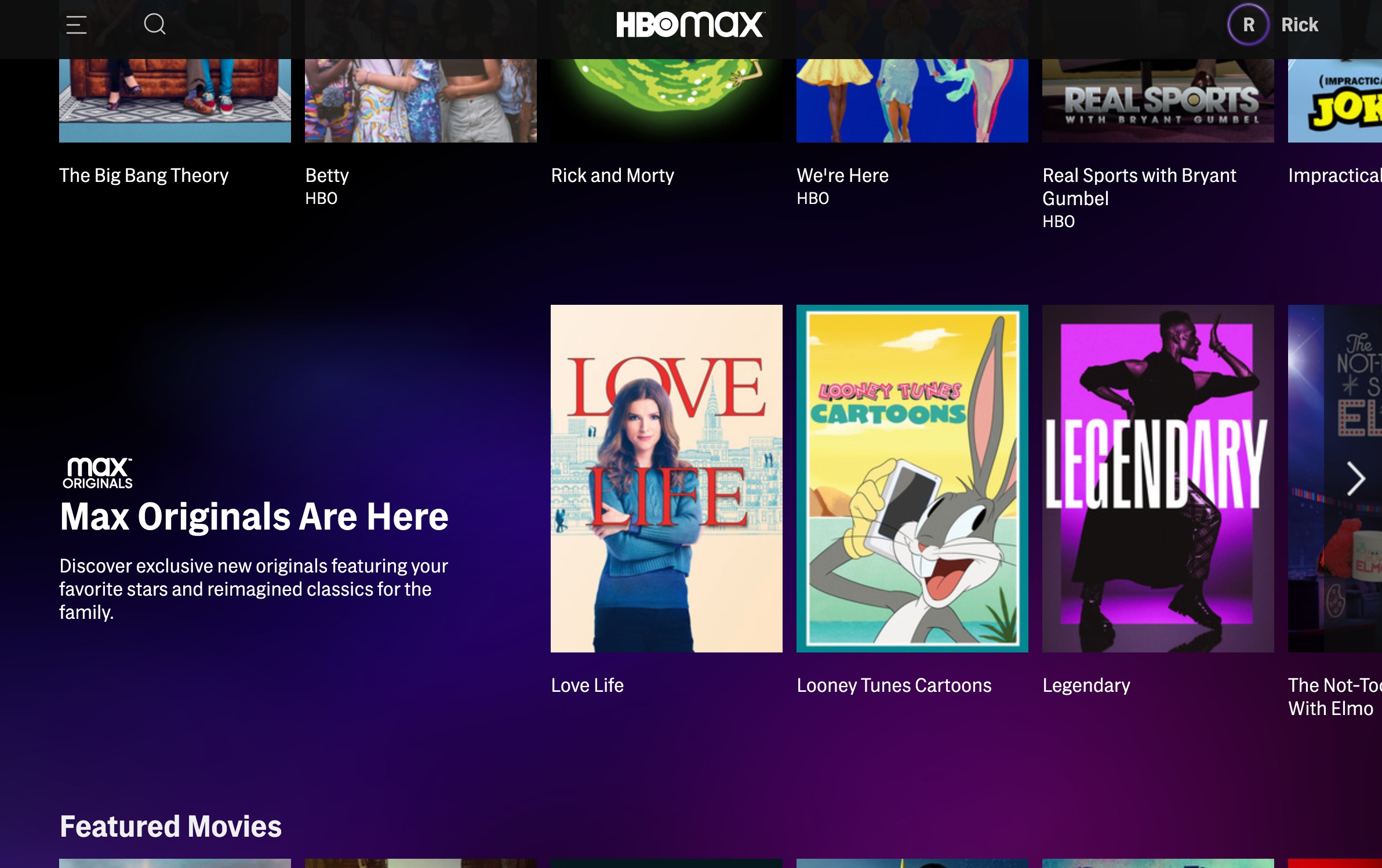Click the HBO Max logo
The height and width of the screenshot is (868, 1382).
coord(690,24)
